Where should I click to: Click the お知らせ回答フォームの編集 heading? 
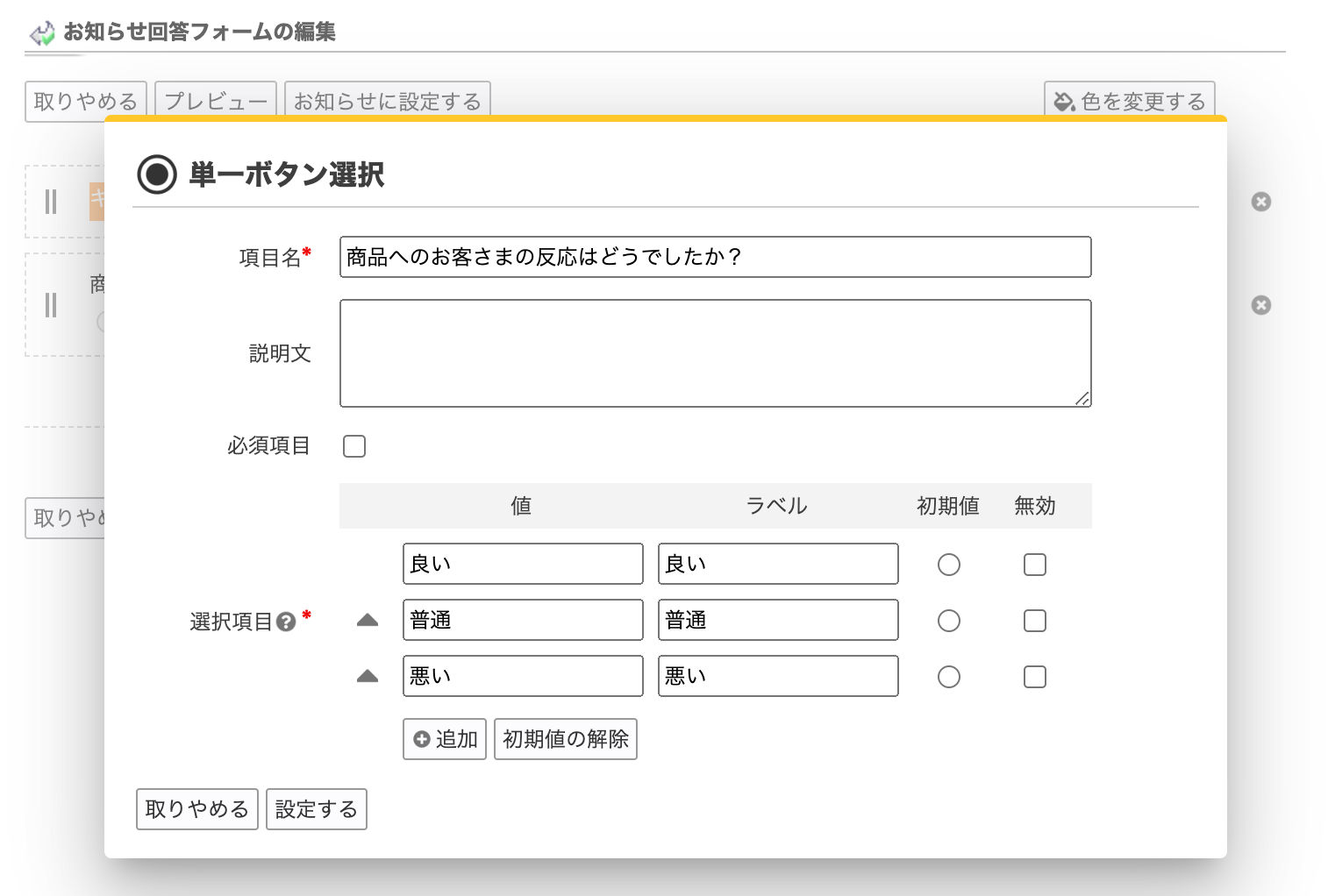(200, 32)
